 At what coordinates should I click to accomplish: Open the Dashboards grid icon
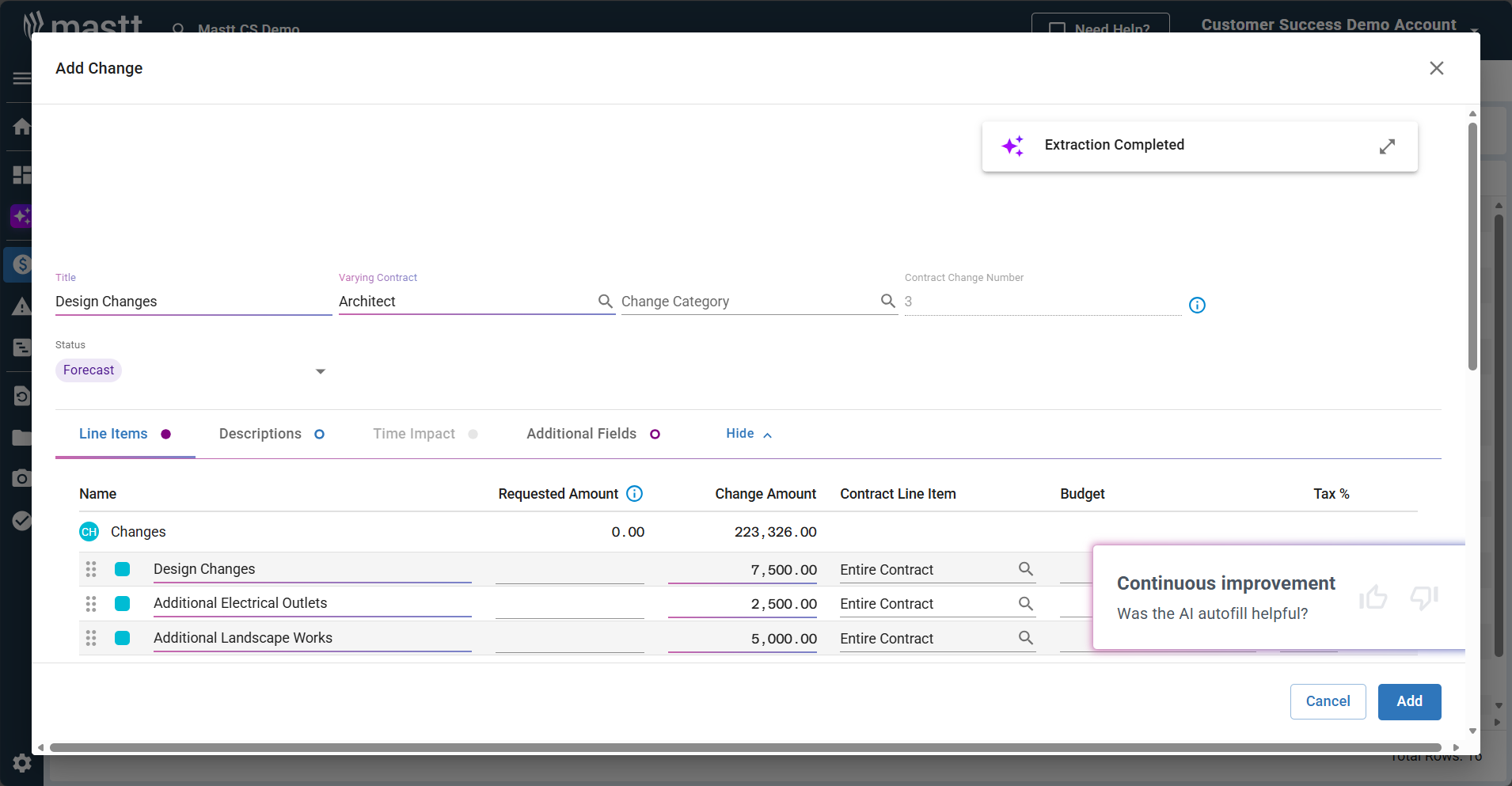pyautogui.click(x=22, y=175)
